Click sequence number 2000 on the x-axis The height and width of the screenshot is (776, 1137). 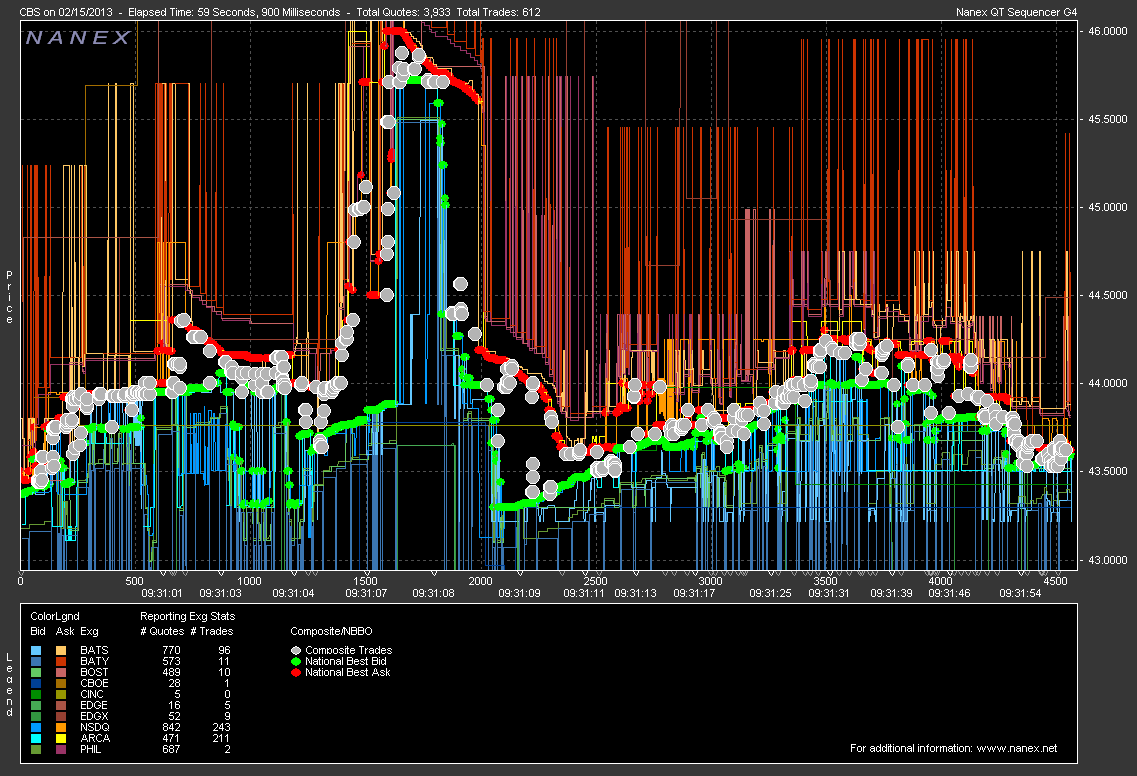pyautogui.click(x=480, y=581)
